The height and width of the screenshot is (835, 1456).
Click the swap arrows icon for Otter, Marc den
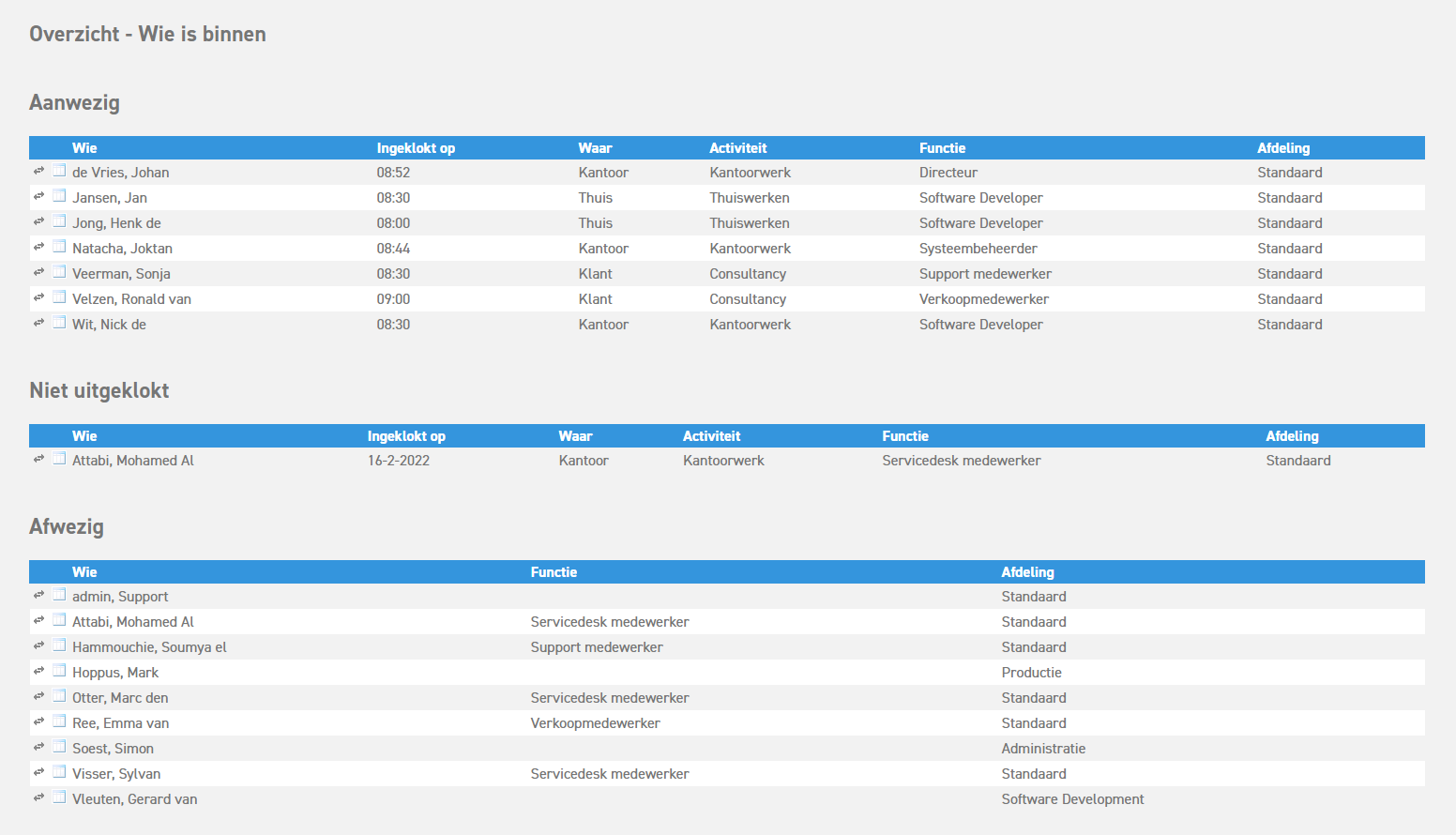click(x=38, y=696)
